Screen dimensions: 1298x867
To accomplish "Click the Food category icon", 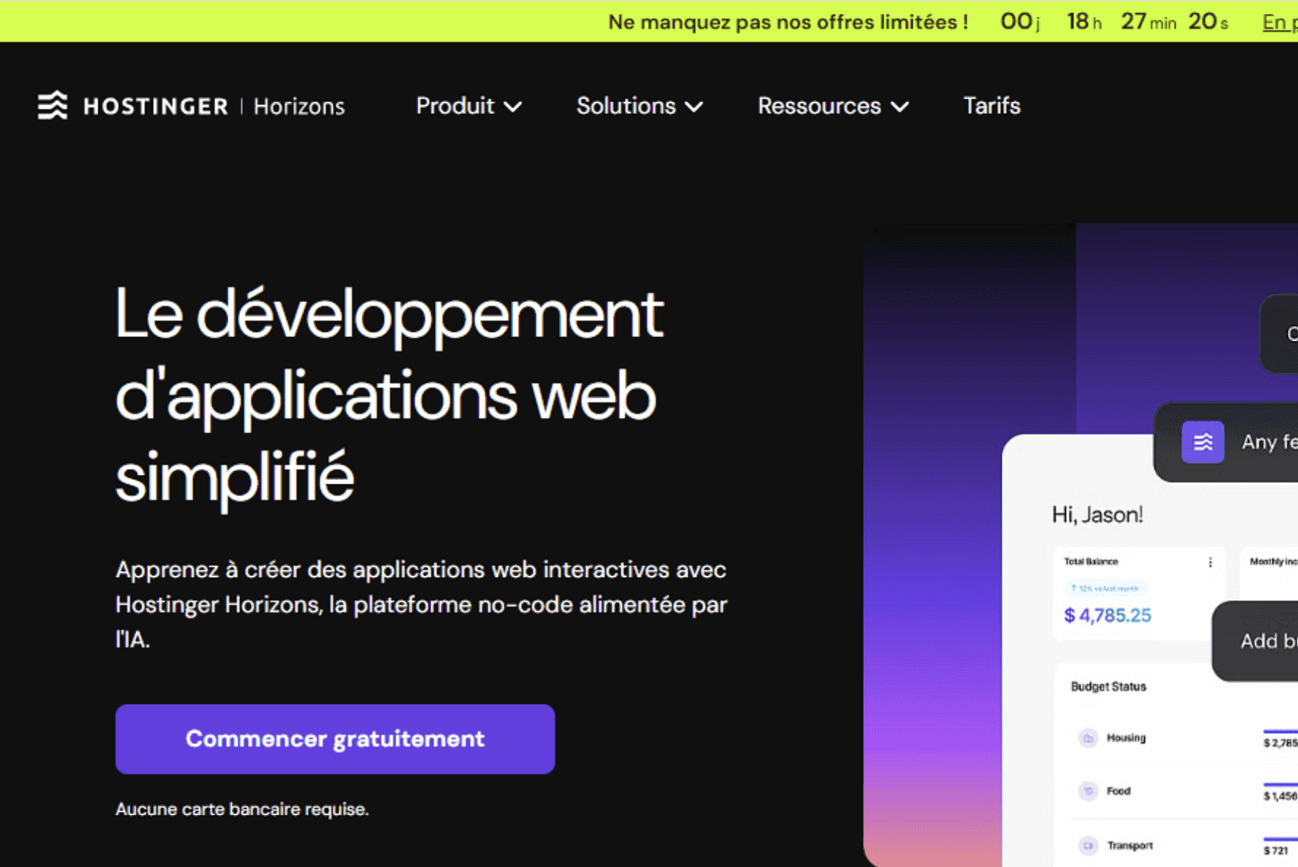I will click(x=1088, y=791).
